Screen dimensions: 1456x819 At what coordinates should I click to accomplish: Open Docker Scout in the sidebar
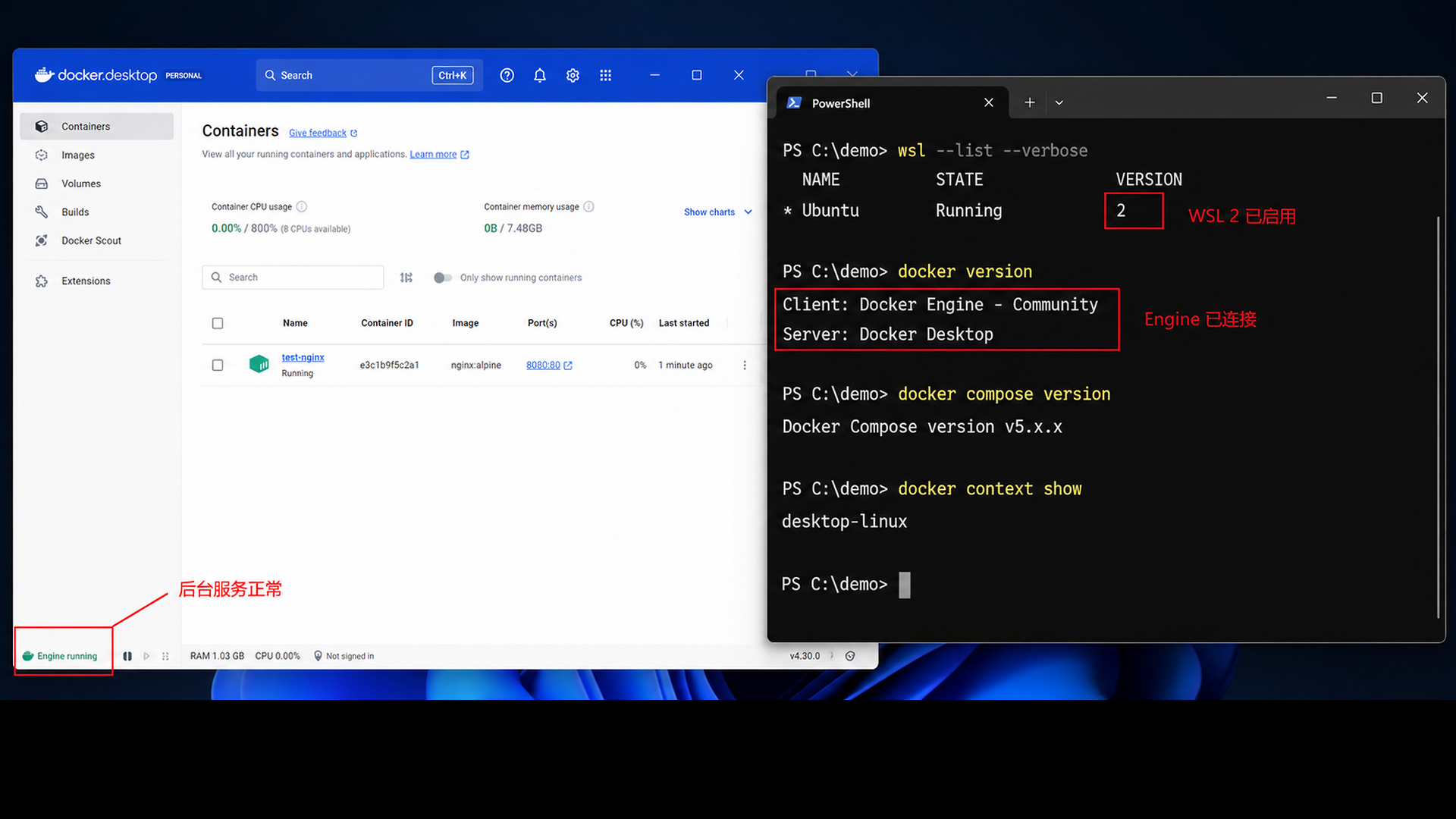(97, 240)
